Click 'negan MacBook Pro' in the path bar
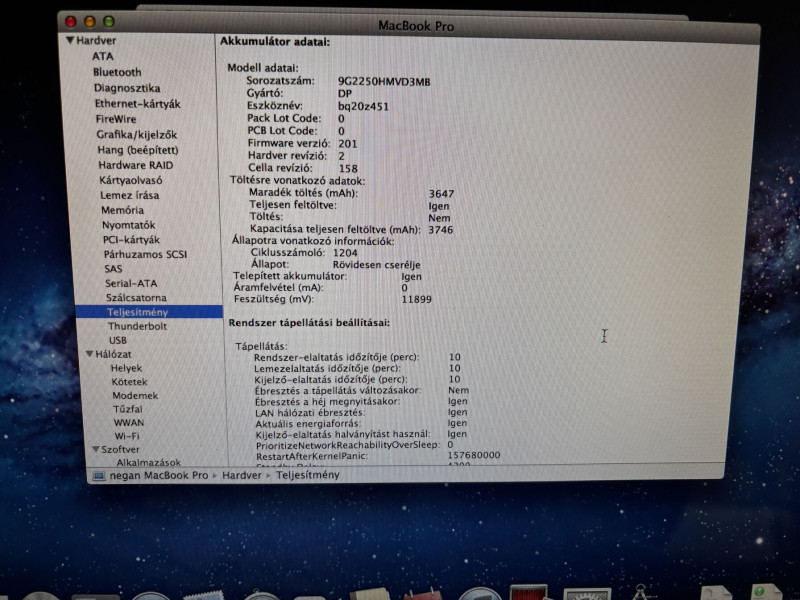 159,476
